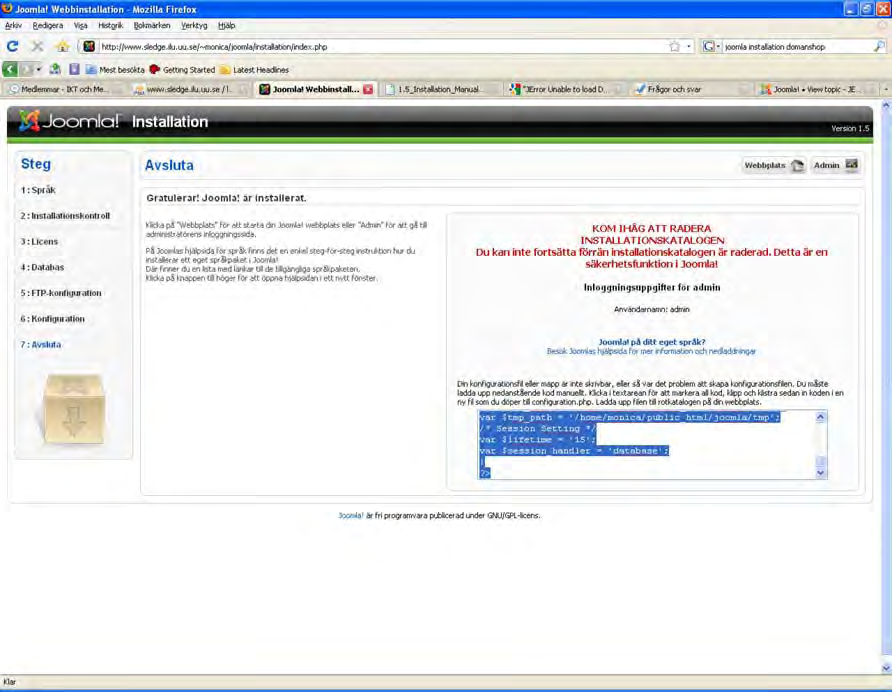Click the Webbplats button
Screen dimensions: 892x692
[774, 166]
